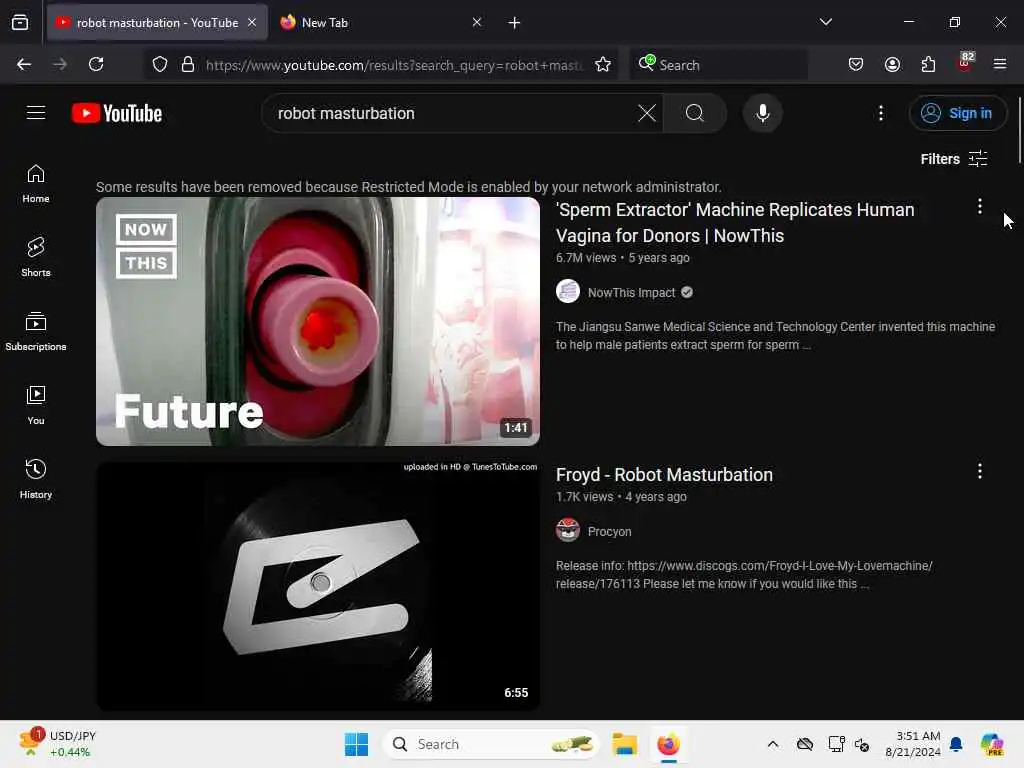
Task: Open Save to Pocket button
Action: click(x=856, y=64)
